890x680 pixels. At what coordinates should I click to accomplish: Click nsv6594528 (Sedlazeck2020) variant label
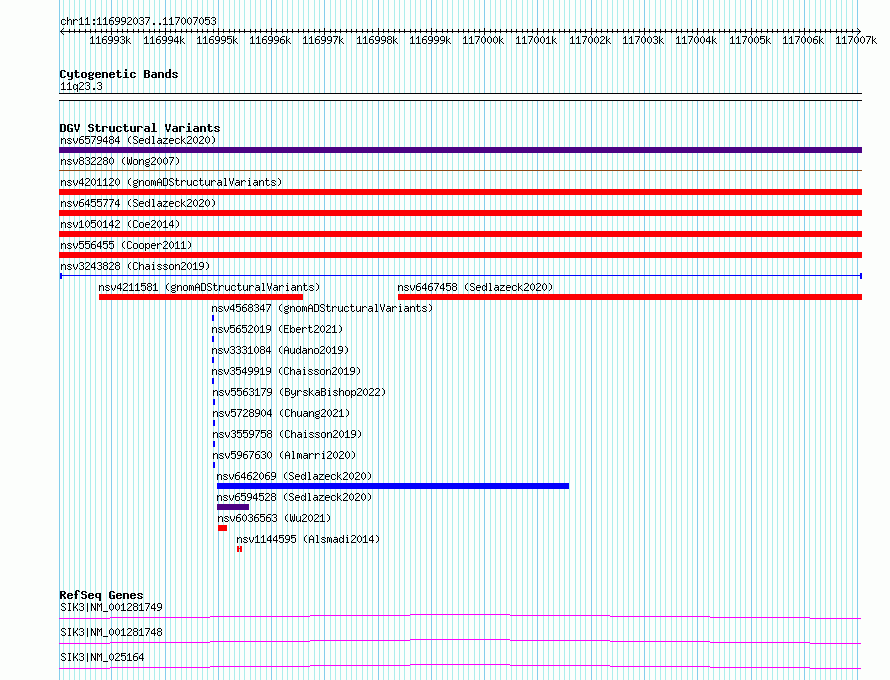tap(295, 497)
